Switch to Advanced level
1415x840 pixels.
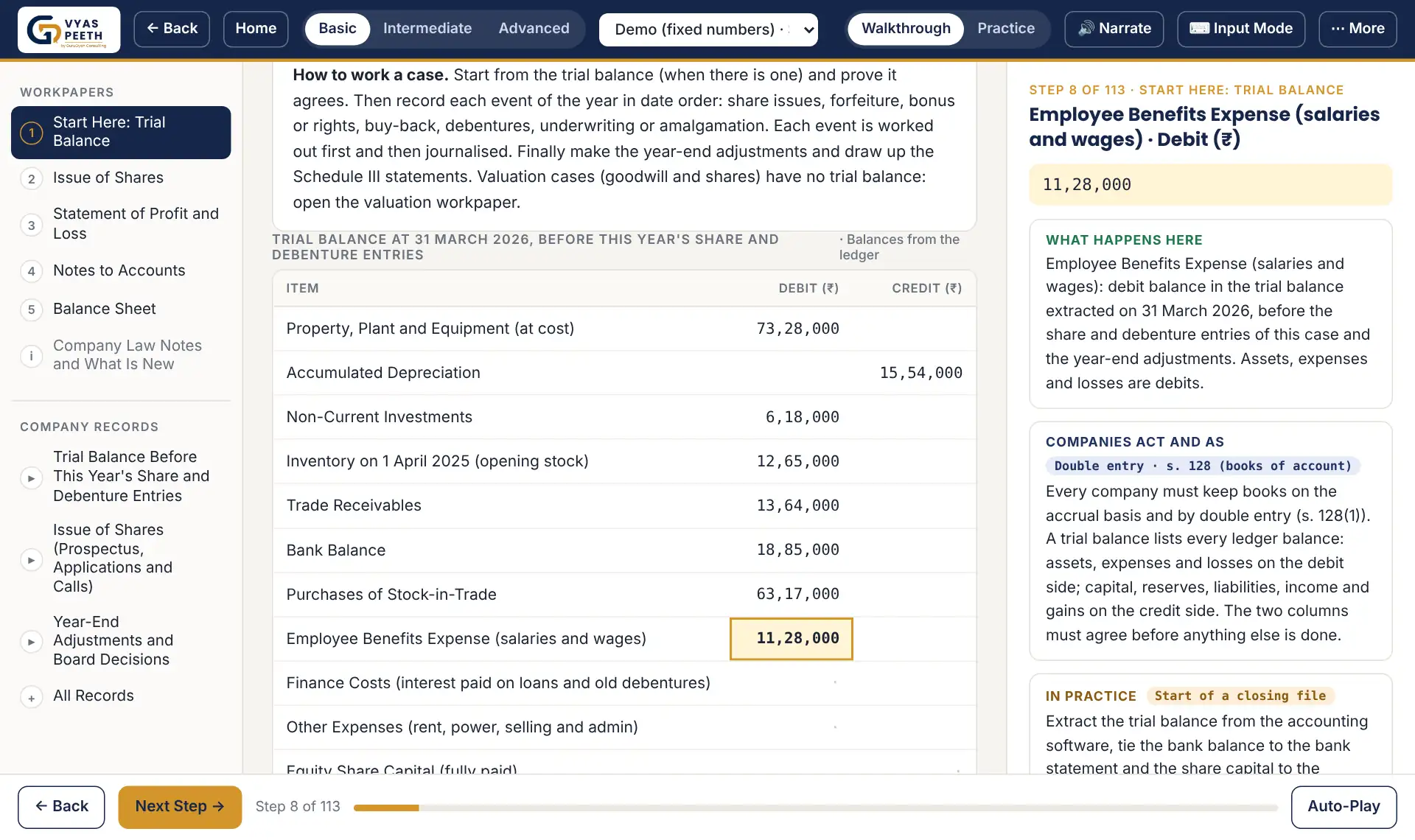(534, 29)
